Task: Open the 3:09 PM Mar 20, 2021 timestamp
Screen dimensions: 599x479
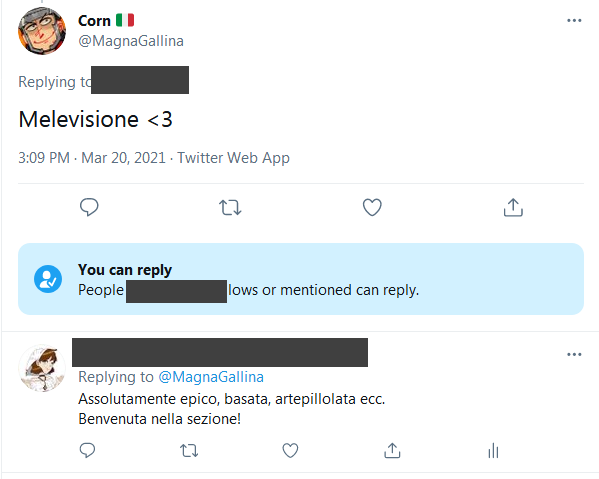Action: (x=92, y=158)
